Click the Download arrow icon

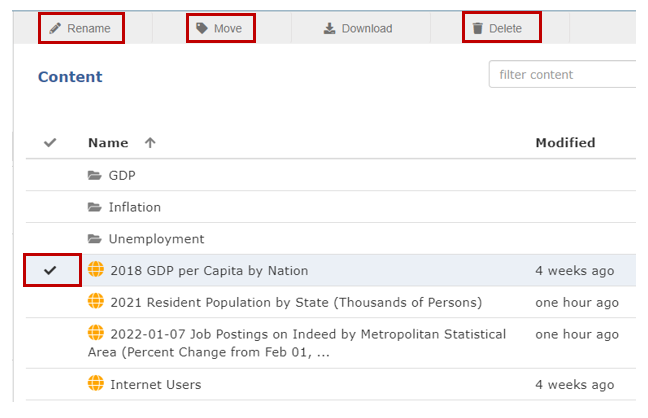[329, 28]
